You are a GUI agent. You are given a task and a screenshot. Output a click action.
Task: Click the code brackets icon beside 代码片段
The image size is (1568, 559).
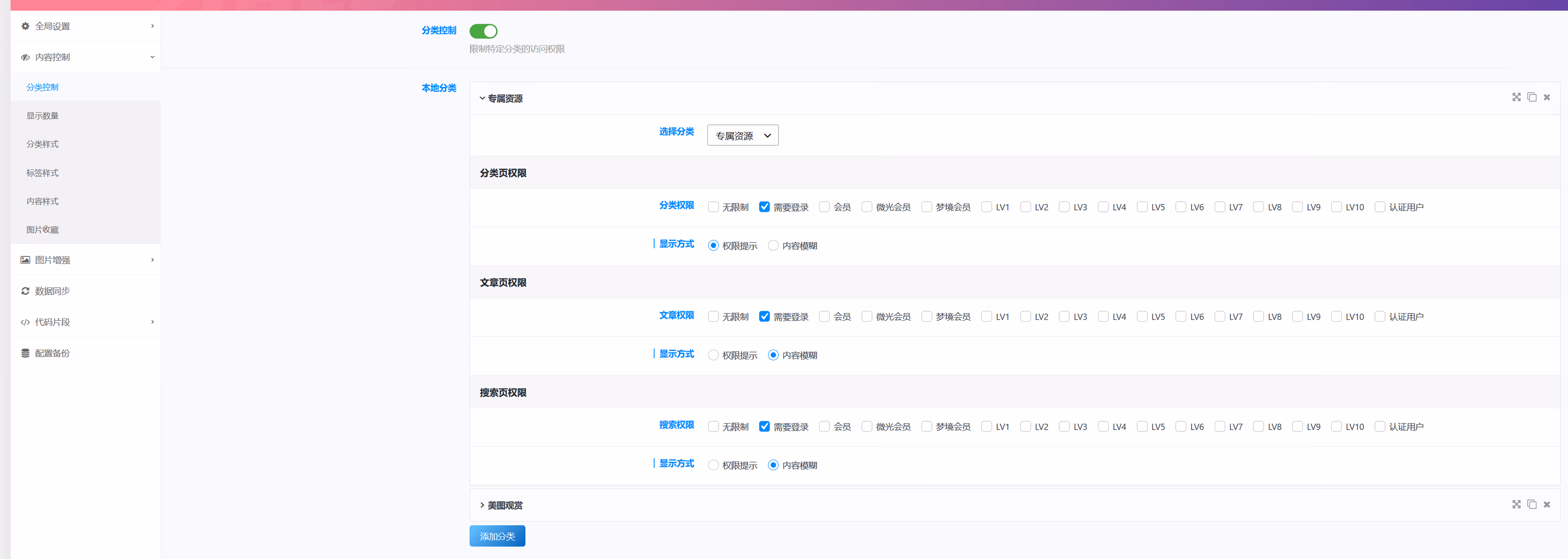[x=25, y=322]
